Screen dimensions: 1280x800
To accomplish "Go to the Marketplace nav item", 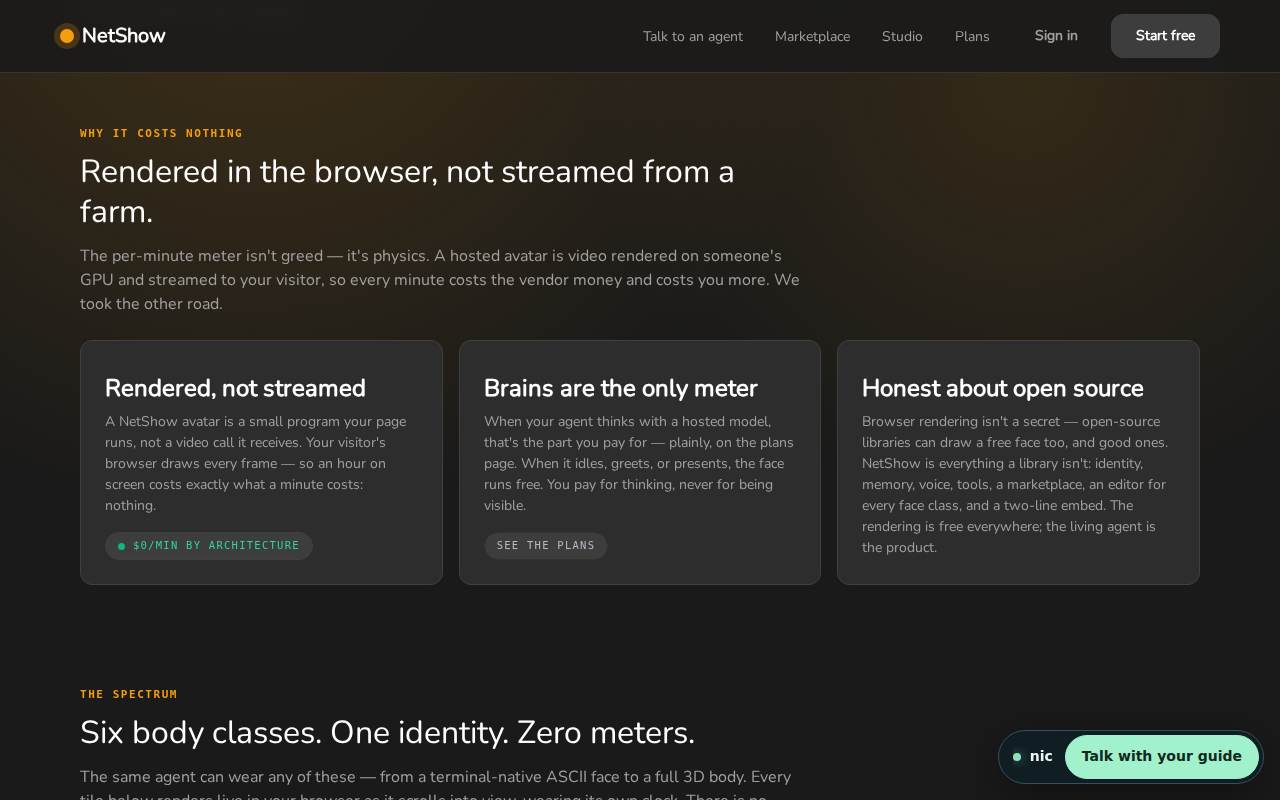I will [812, 36].
